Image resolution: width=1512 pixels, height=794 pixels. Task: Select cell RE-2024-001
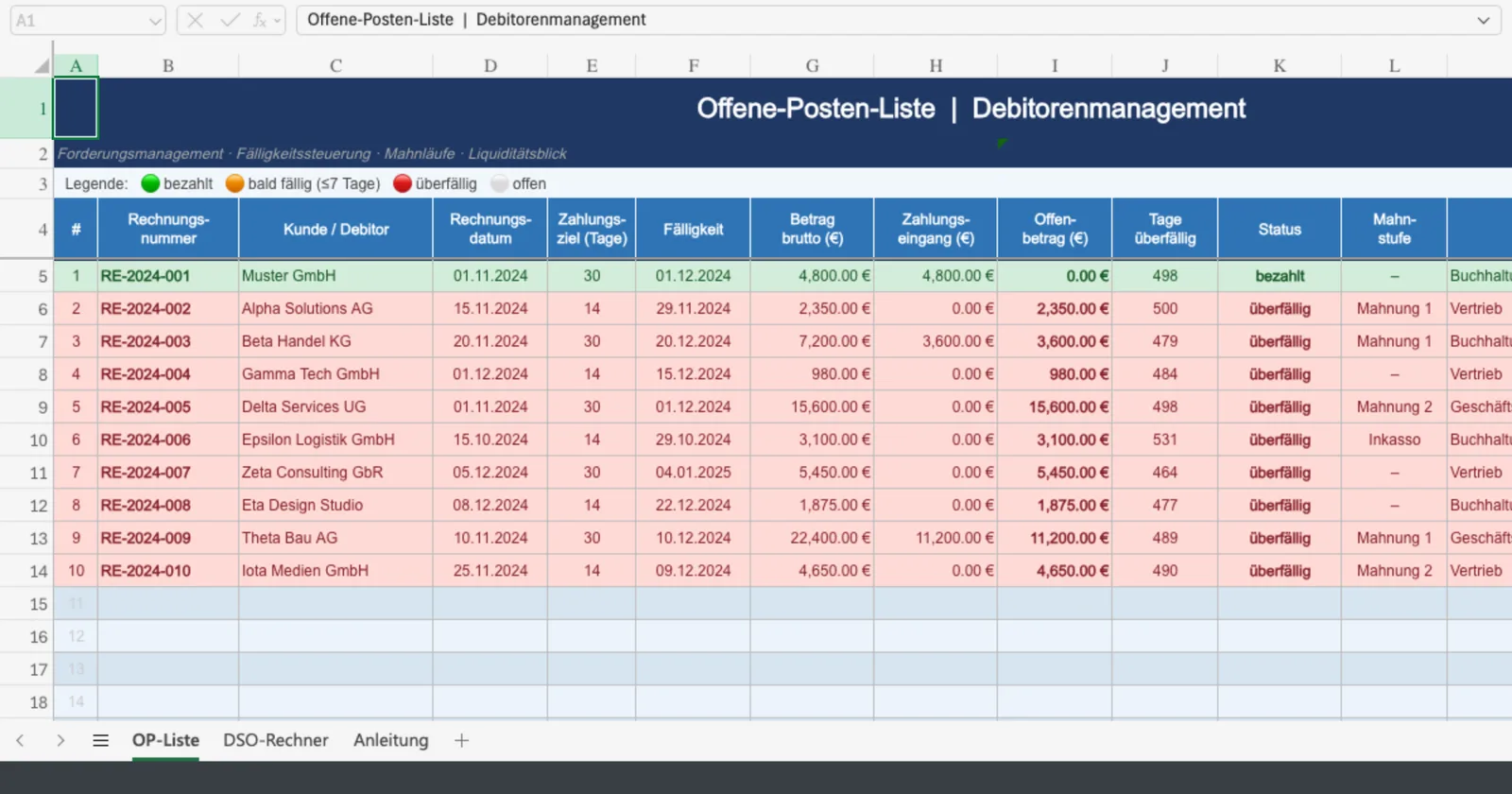[168, 276]
